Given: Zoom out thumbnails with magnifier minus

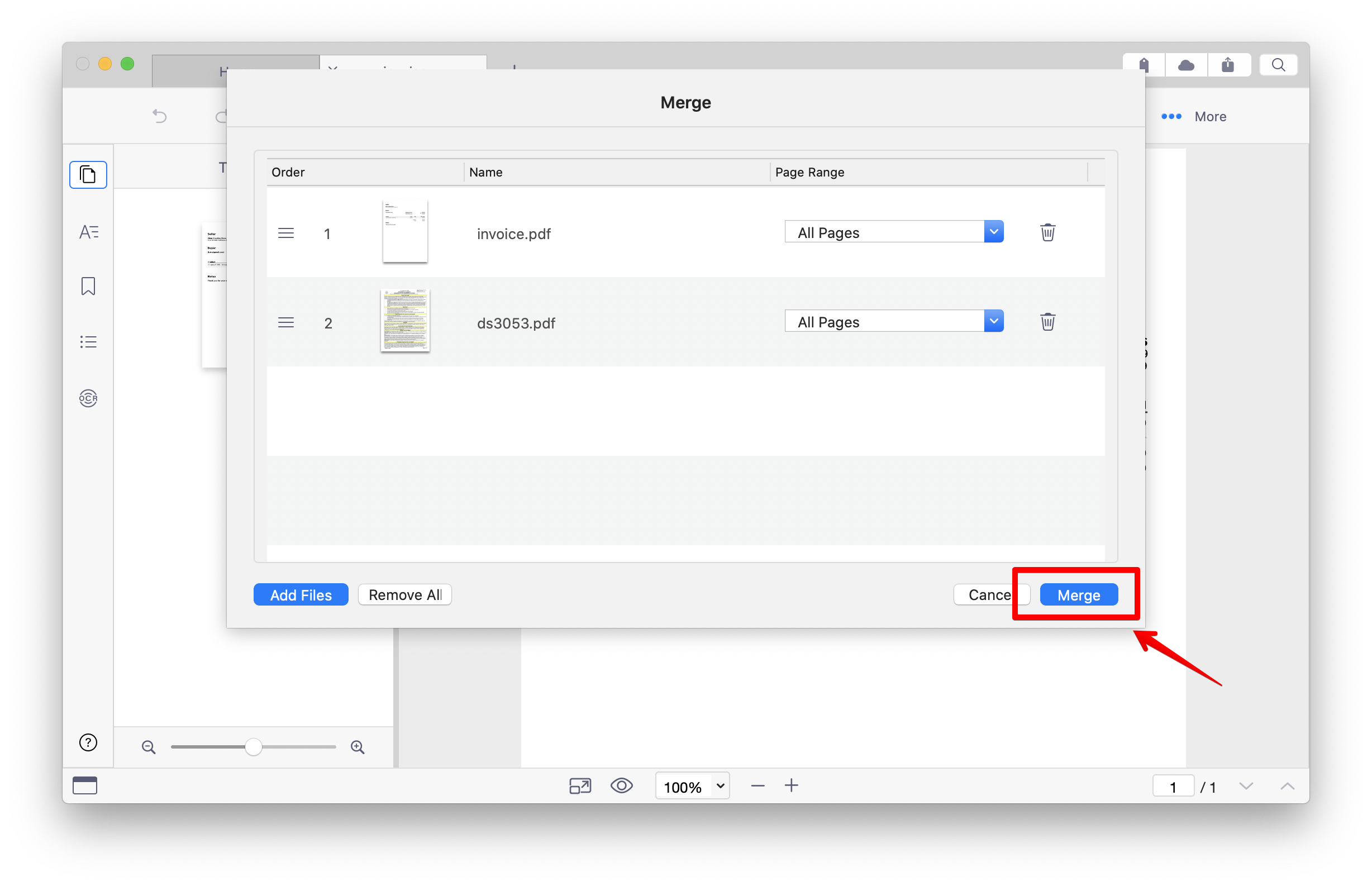Looking at the screenshot, I should 149,747.
